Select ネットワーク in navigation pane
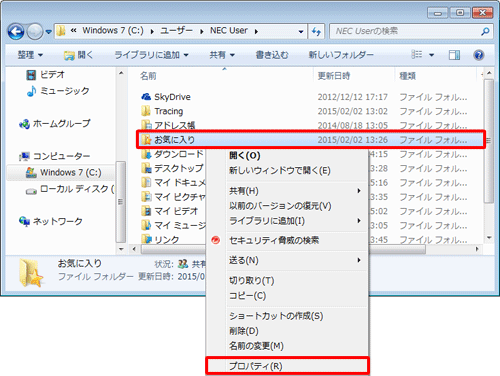 [x=51, y=221]
